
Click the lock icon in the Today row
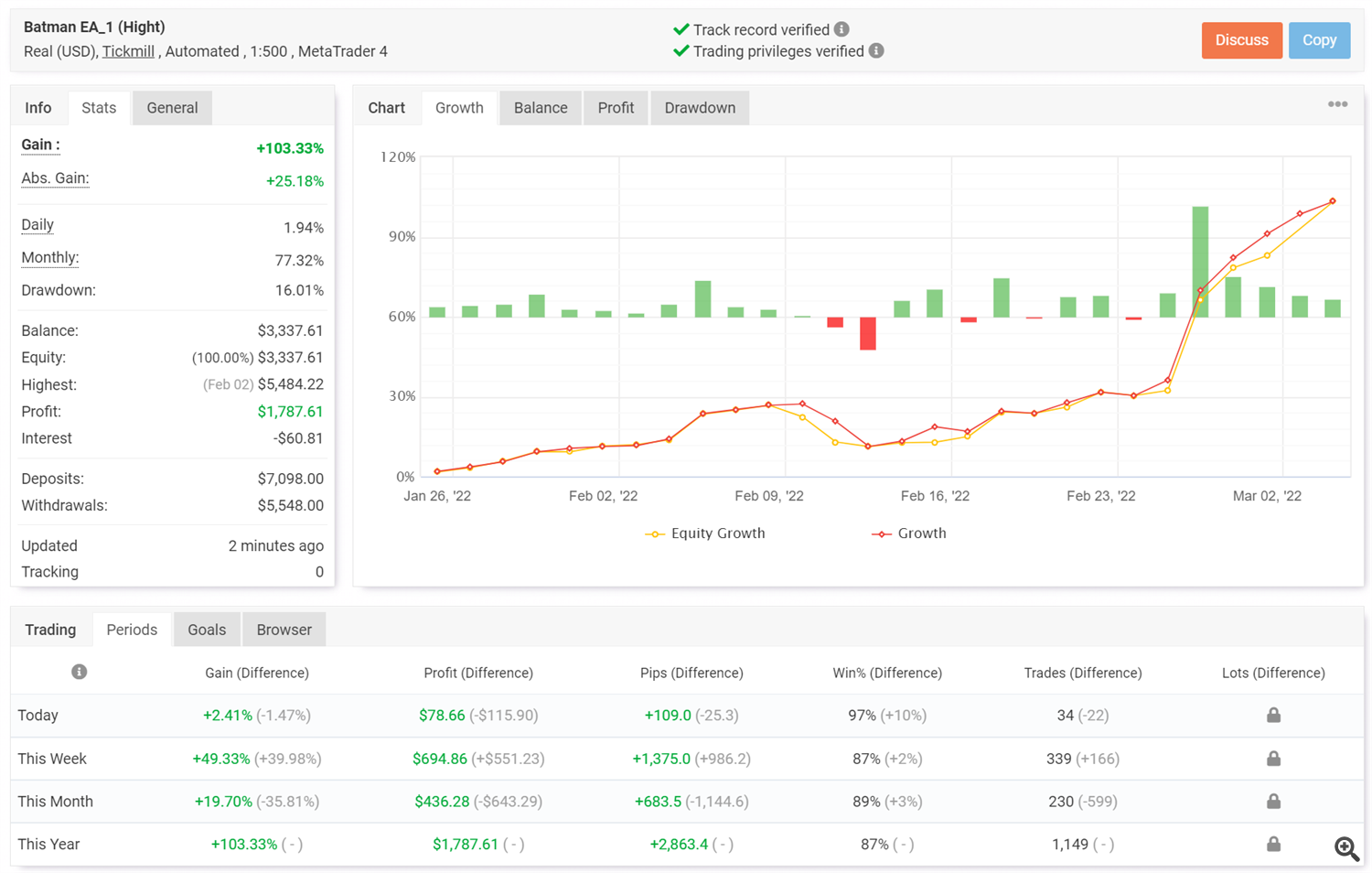point(1273,716)
